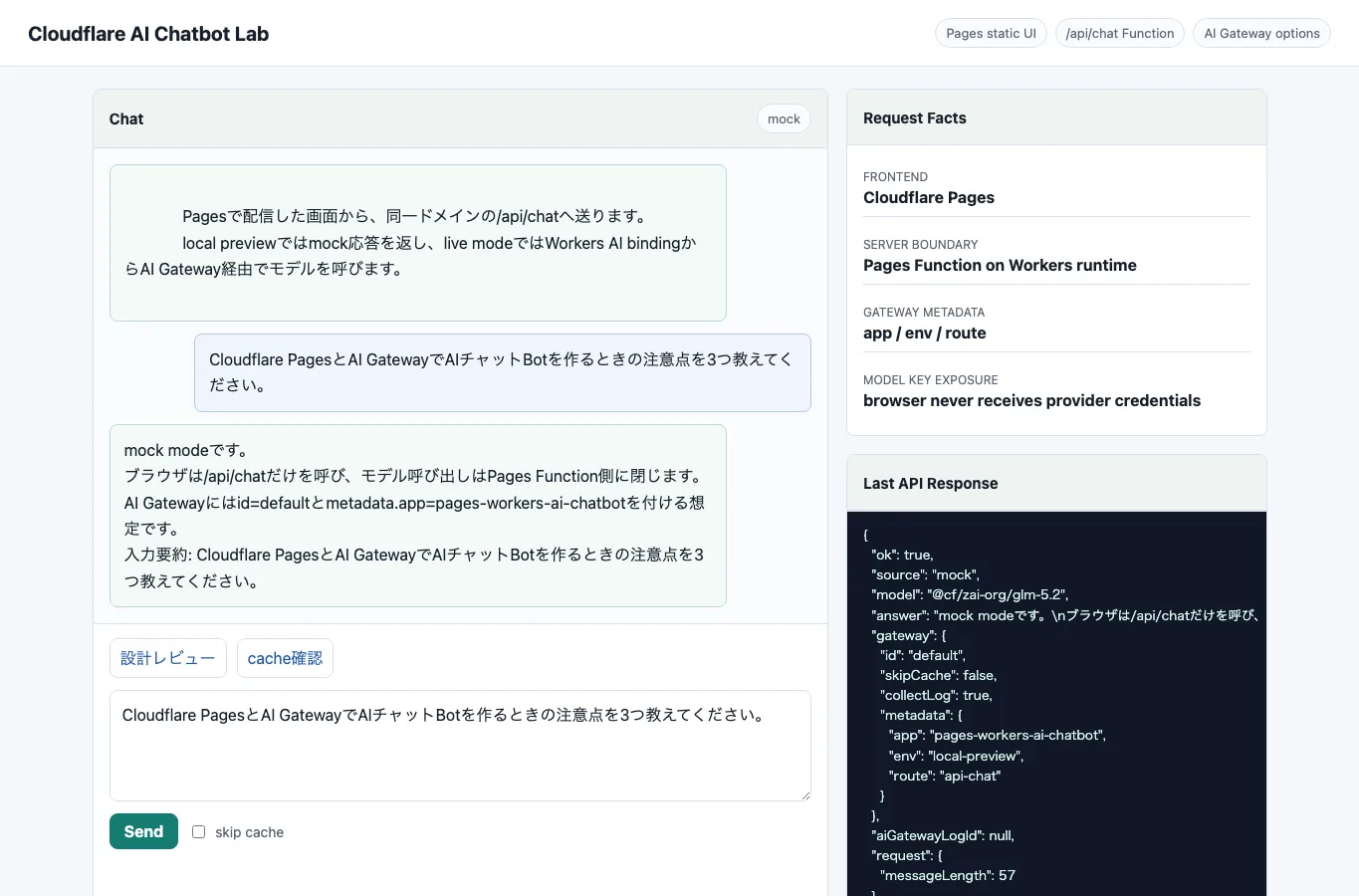The width and height of the screenshot is (1359, 896).
Task: Click the reply line "mock modeです。" in chat
Action: [x=186, y=450]
